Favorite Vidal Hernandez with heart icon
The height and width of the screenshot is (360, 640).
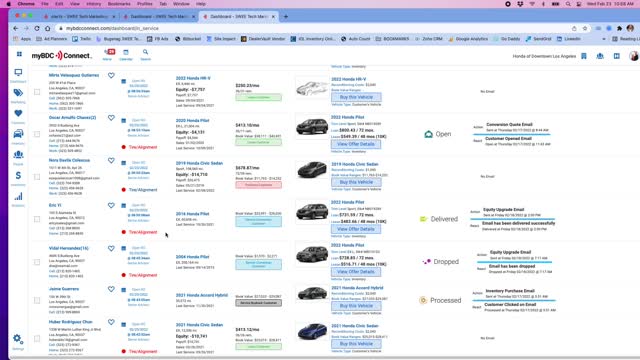tap(111, 249)
